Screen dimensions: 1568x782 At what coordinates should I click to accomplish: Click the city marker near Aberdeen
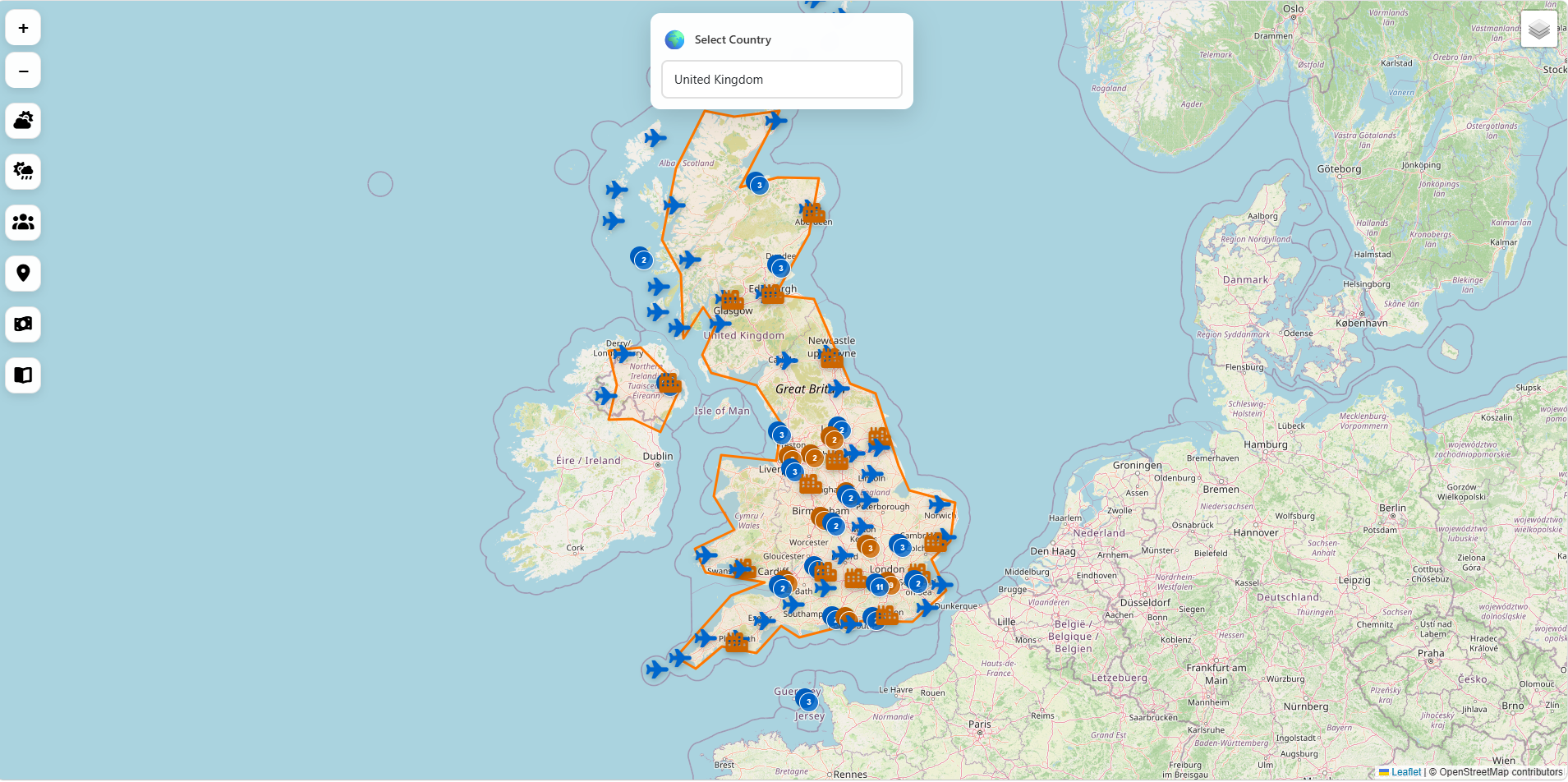tap(813, 213)
